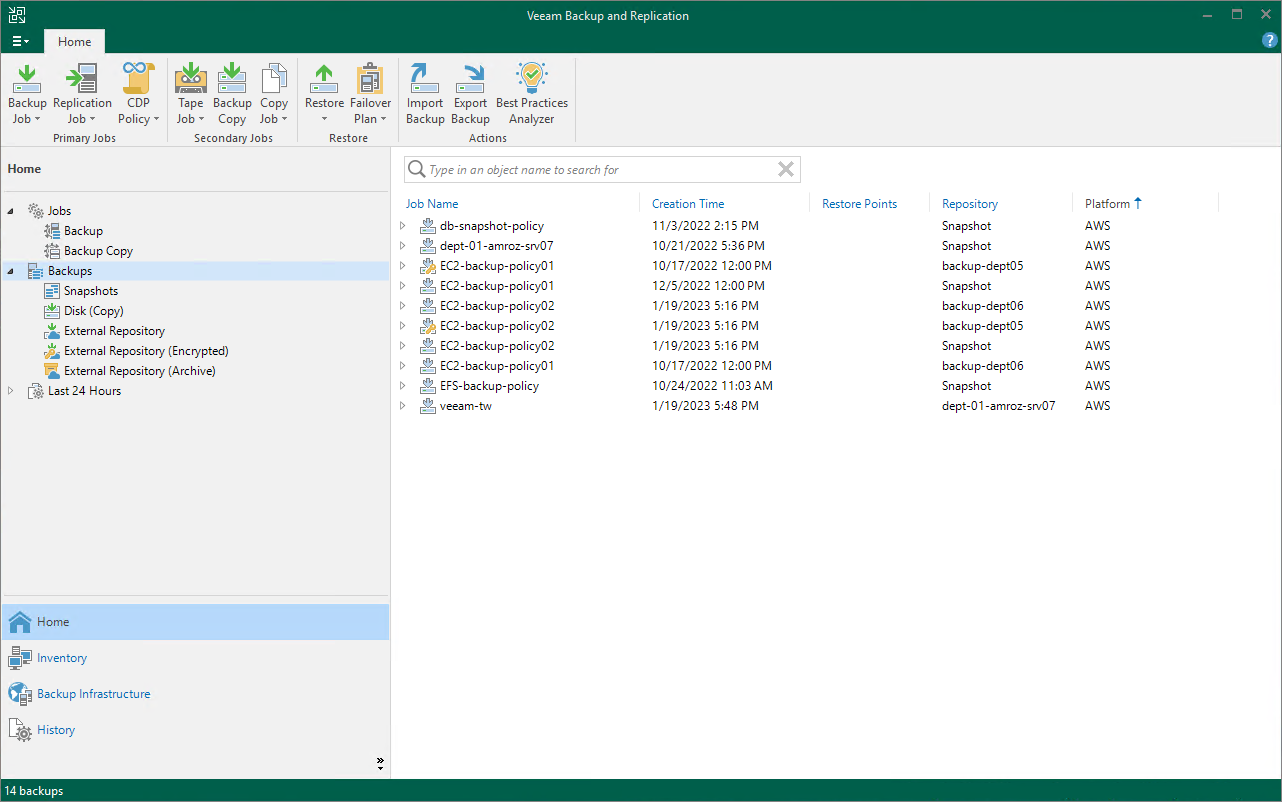
Task: Click the db-snapshot-policy job icon
Action: (x=428, y=226)
